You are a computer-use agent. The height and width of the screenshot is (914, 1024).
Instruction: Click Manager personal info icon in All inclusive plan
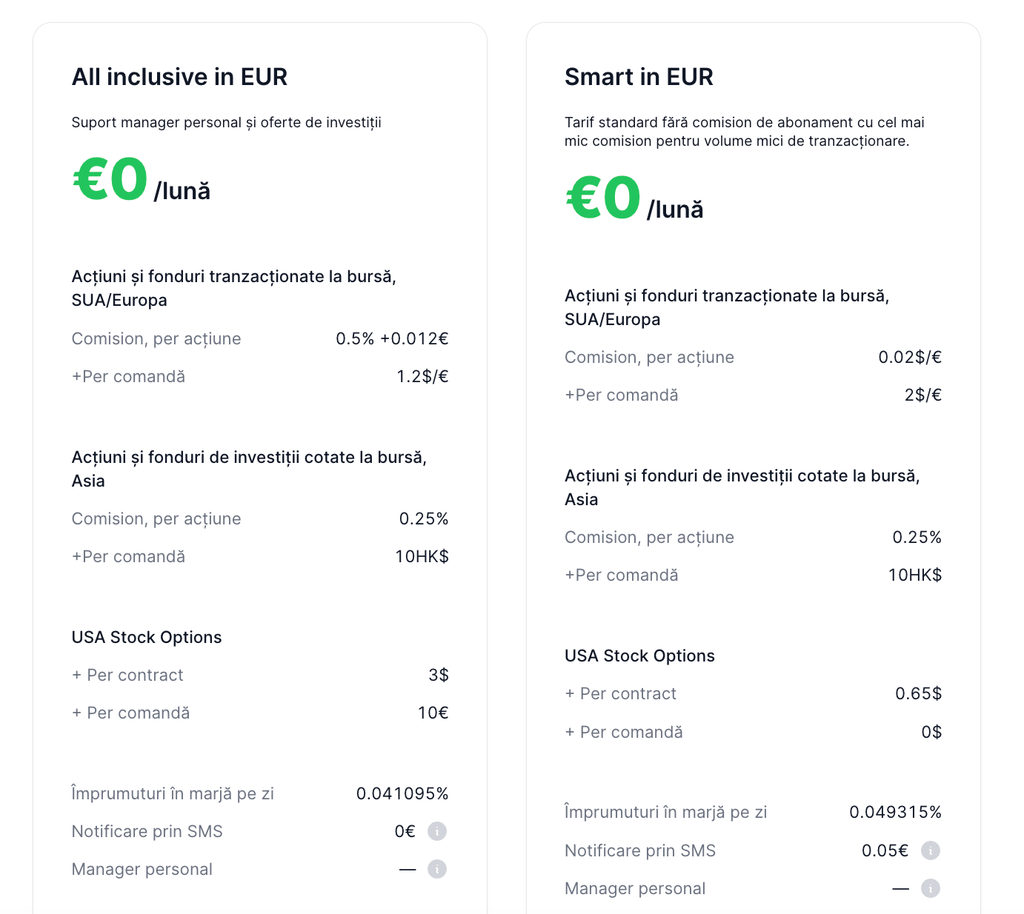[x=437, y=869]
